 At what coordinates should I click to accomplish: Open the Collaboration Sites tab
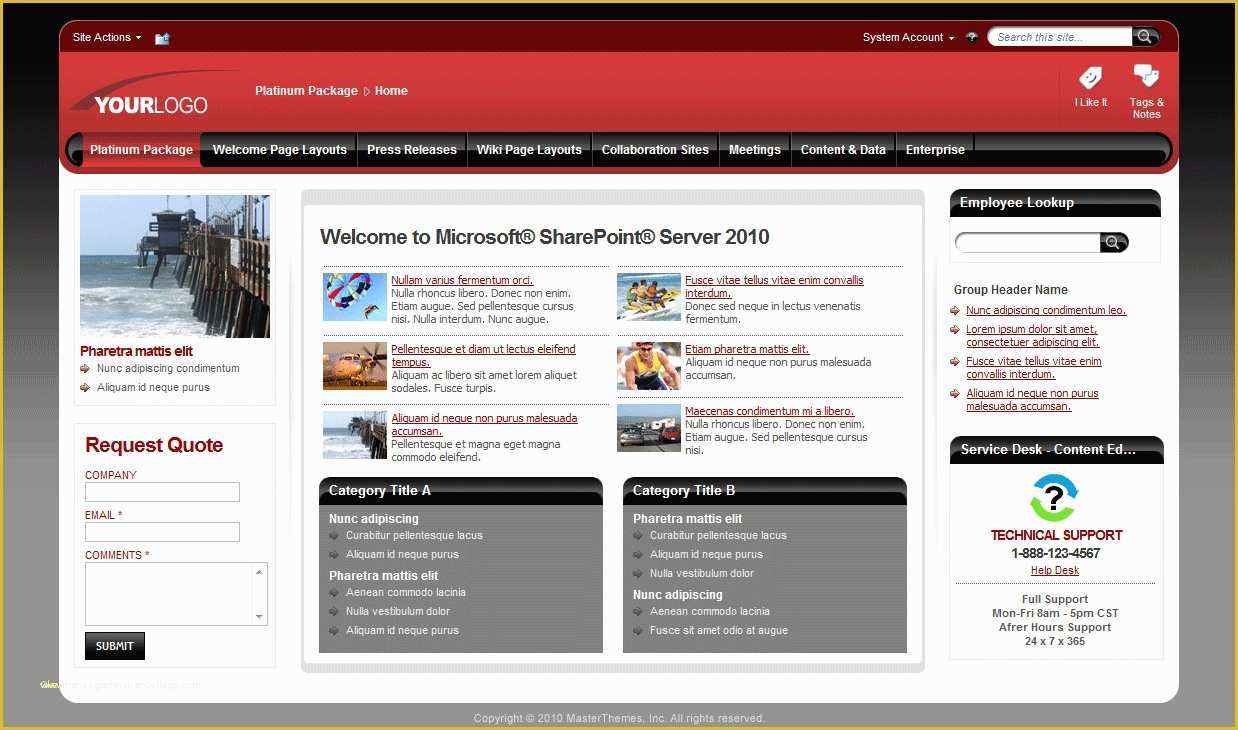coord(655,150)
